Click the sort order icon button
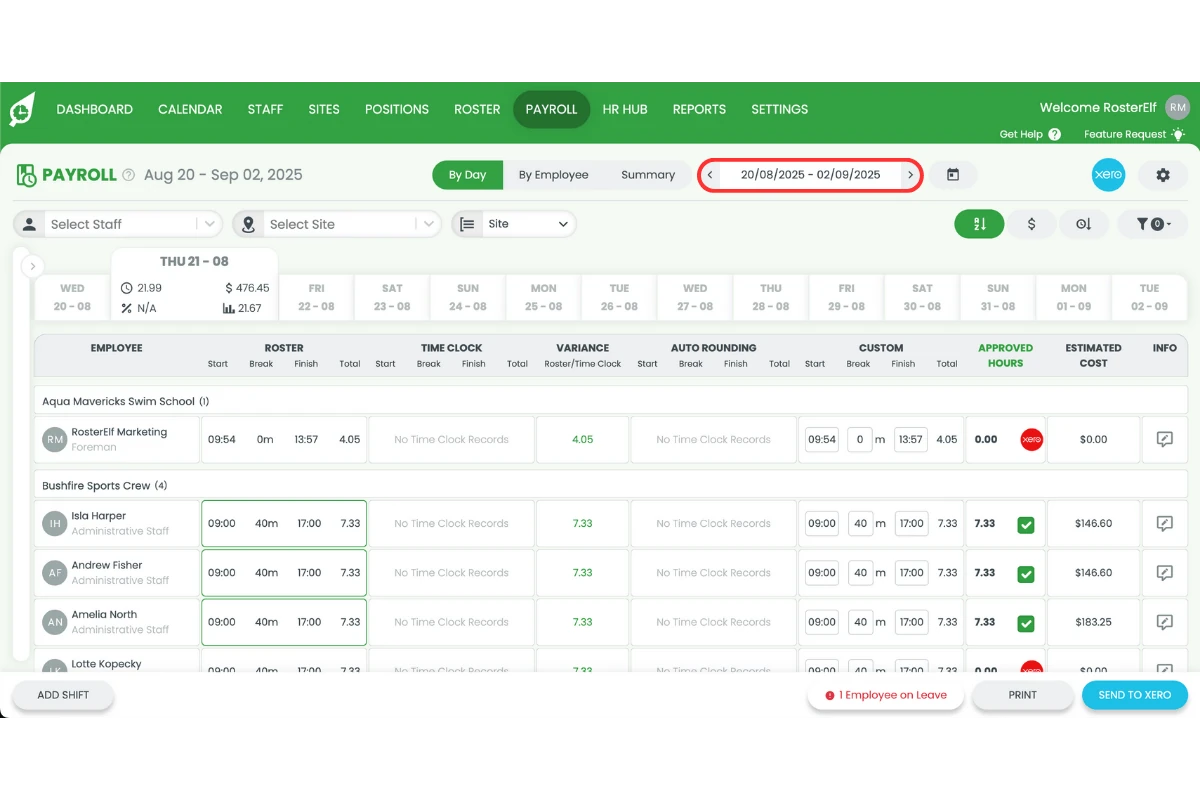Viewport: 1200px width, 800px height. tap(979, 224)
